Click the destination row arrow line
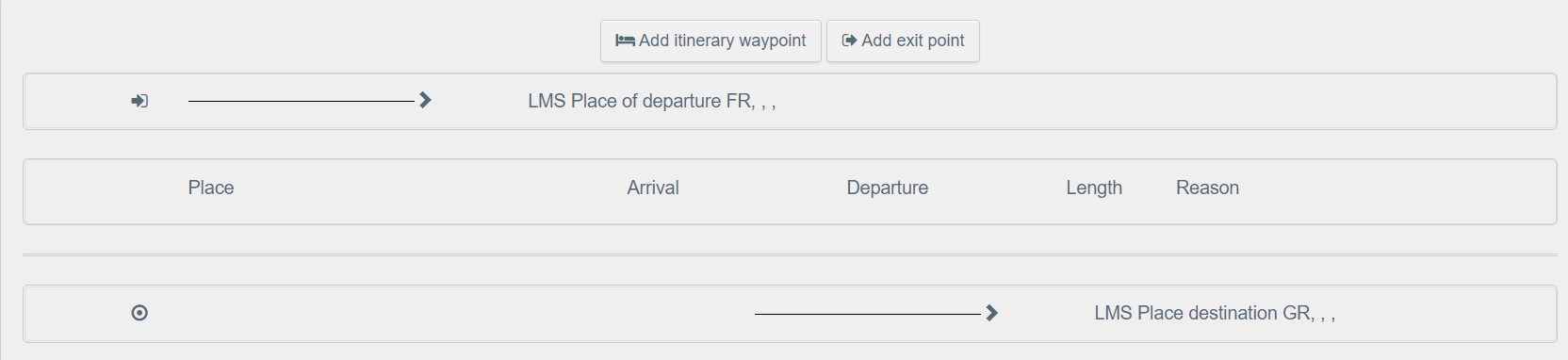Image resolution: width=1568 pixels, height=360 pixels. click(868, 314)
